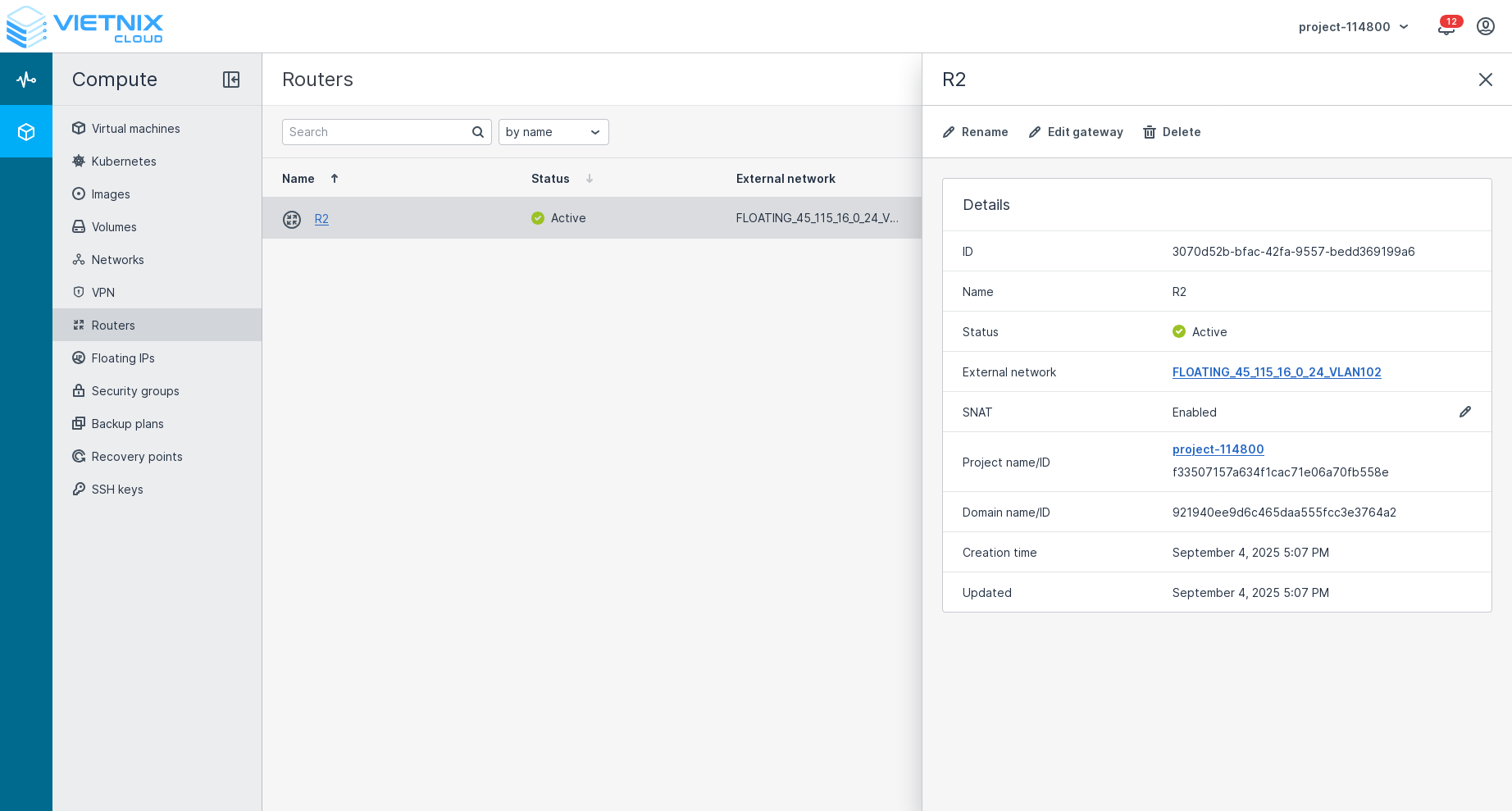Delete the R2 router
Screen dimensions: 1512x811
click(1172, 132)
